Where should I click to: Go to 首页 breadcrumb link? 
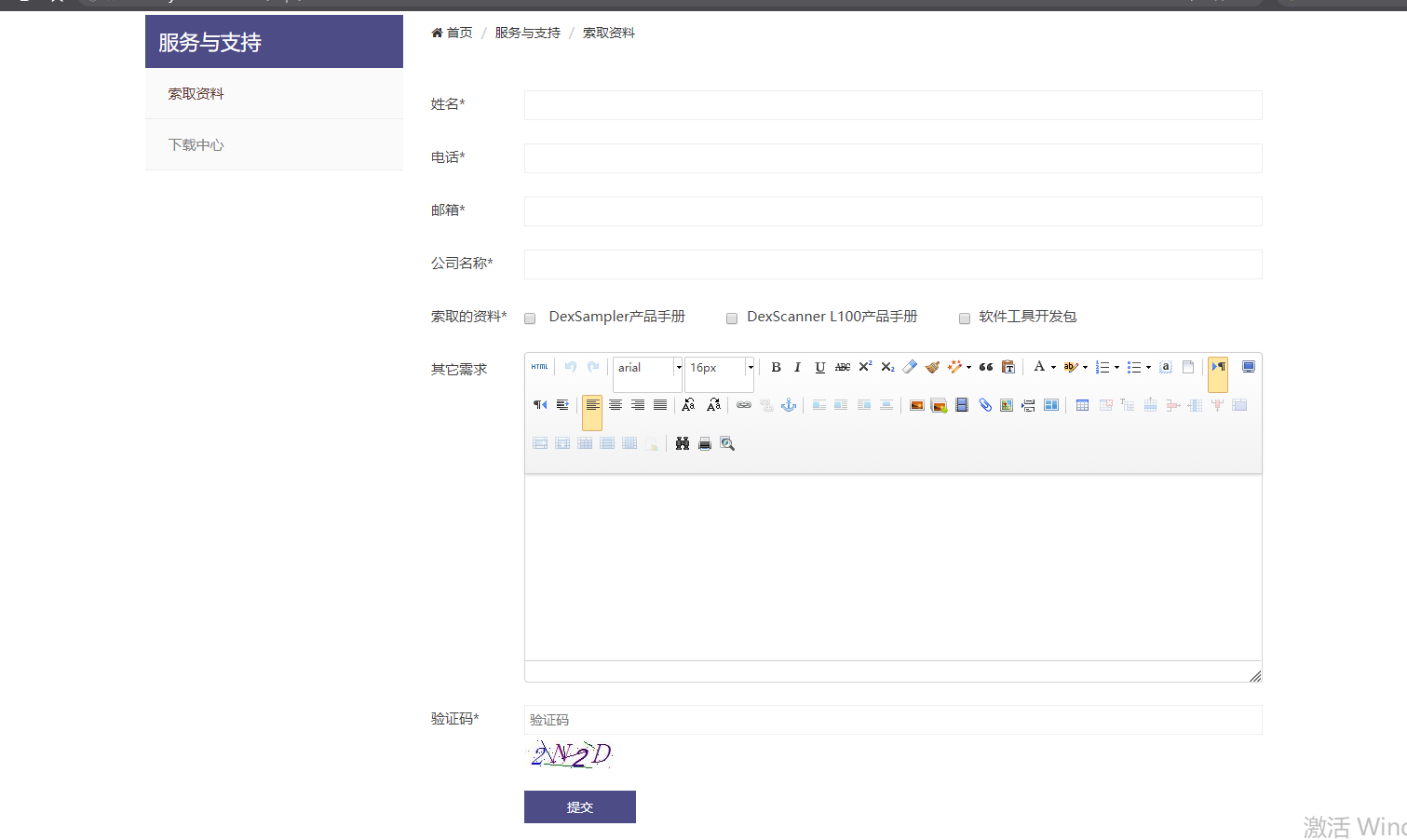pyautogui.click(x=459, y=33)
